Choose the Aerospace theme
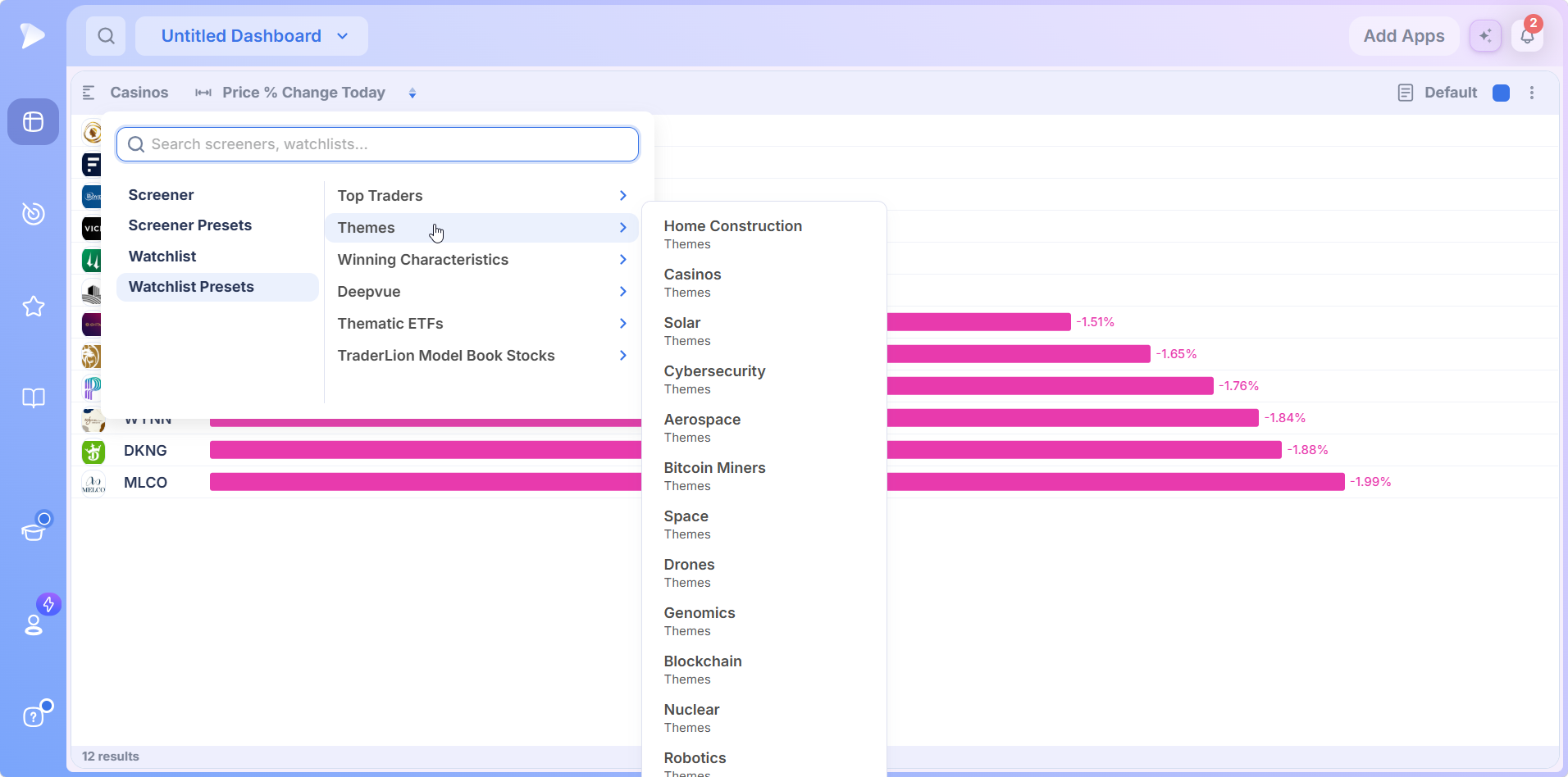 point(763,428)
